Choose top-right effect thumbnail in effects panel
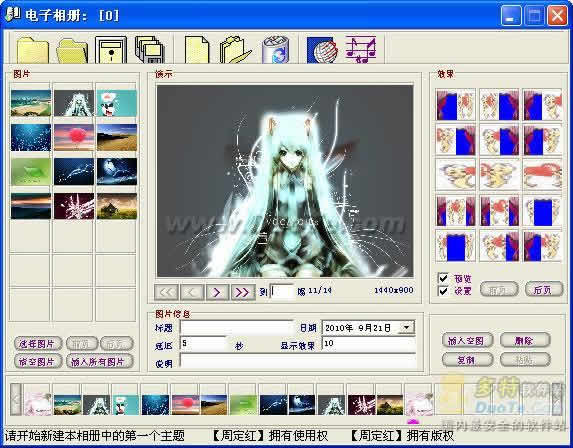 pyautogui.click(x=542, y=105)
